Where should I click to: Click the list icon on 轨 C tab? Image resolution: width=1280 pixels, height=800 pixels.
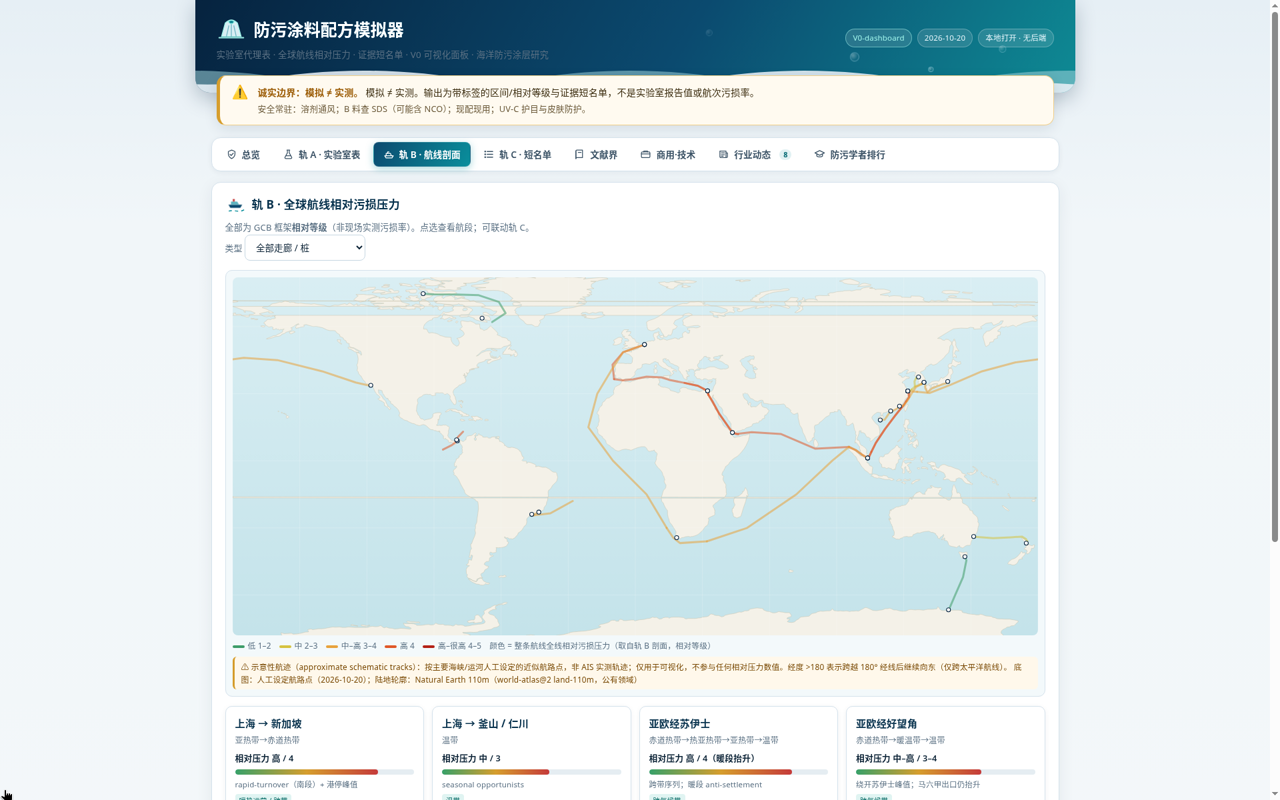coord(489,155)
